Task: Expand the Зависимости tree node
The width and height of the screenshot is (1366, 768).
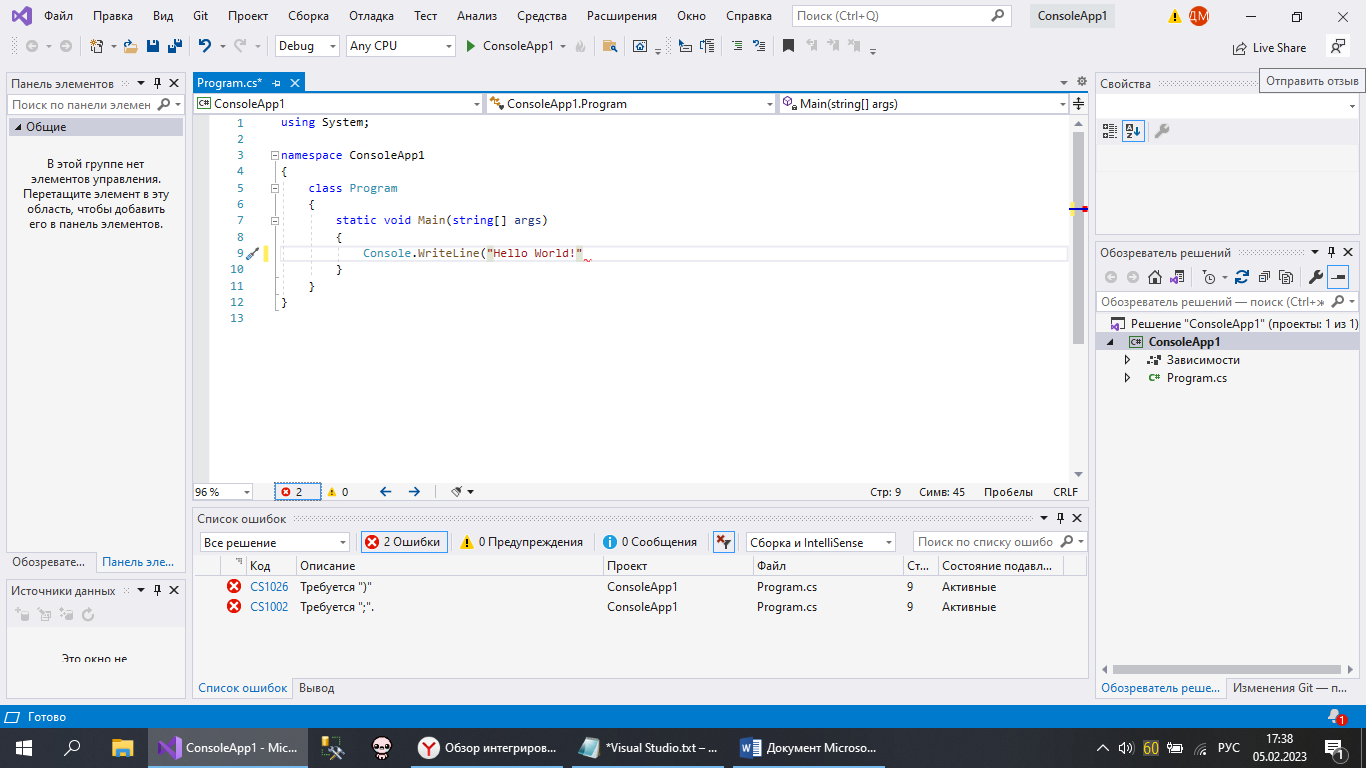Action: [x=1127, y=360]
